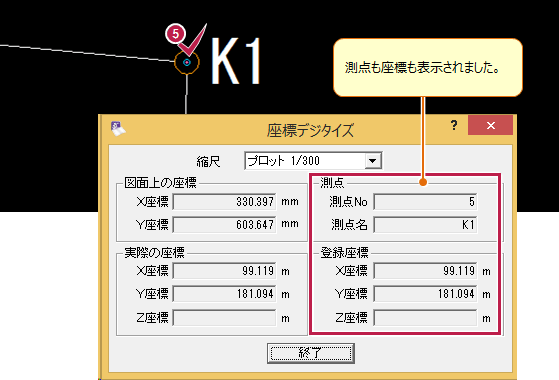Image resolution: width=559 pixels, height=380 pixels.
Task: Open the 縮尺 dropdown arrow
Action: 373,160
